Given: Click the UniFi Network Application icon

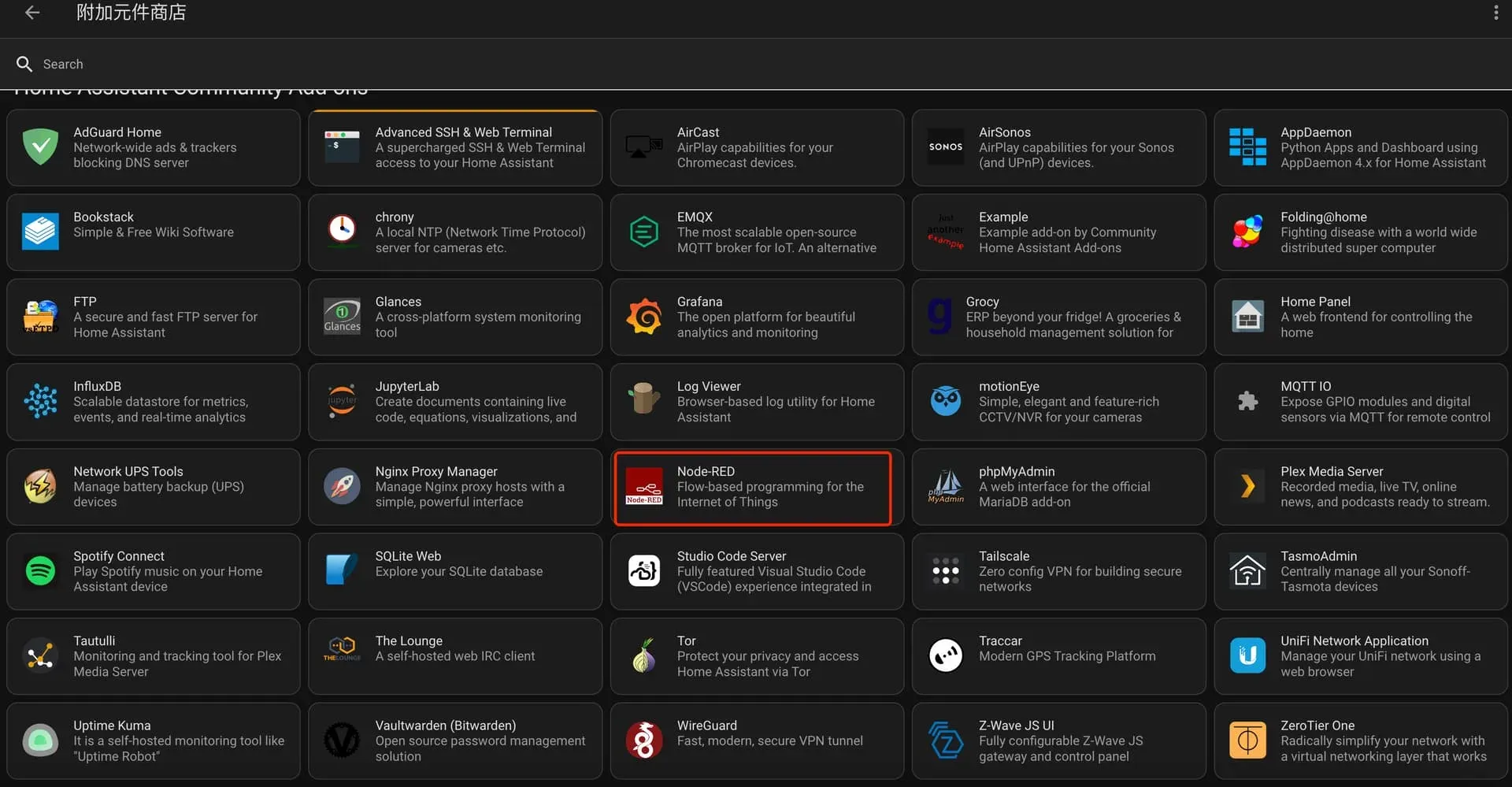Looking at the screenshot, I should [1247, 655].
